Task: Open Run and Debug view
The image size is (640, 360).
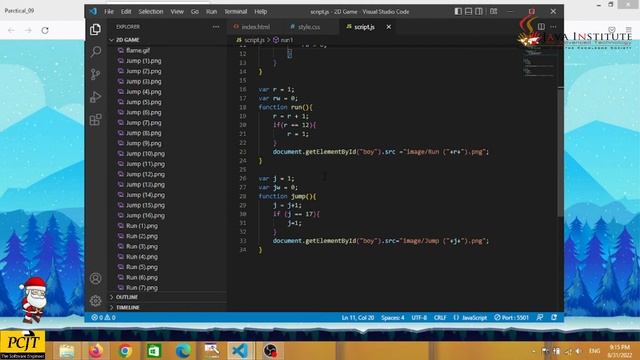Action: [x=96, y=97]
